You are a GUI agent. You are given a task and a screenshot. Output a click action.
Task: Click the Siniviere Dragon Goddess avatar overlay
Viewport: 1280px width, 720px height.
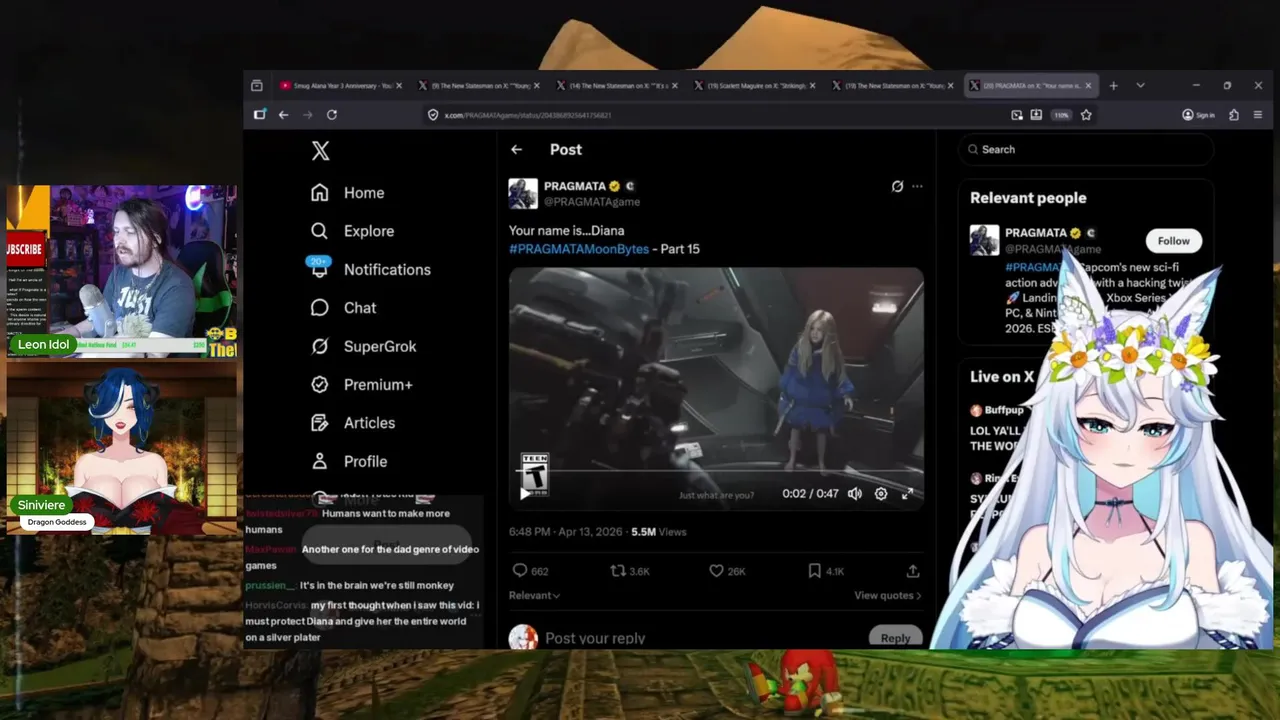tap(121, 448)
